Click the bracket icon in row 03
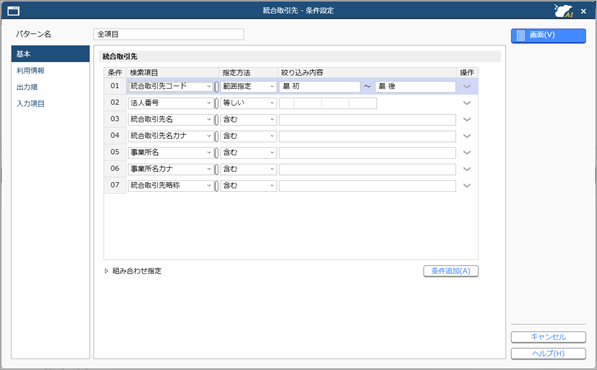 click(216, 120)
